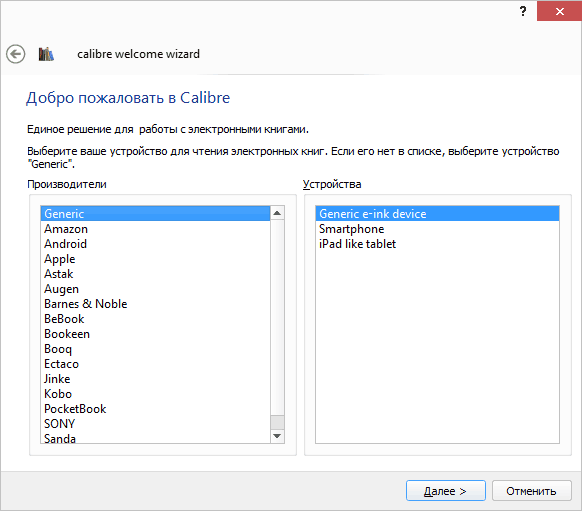This screenshot has height=511, width=582.
Task: Click manufacturers list scroll up arrow
Action: coord(277,213)
